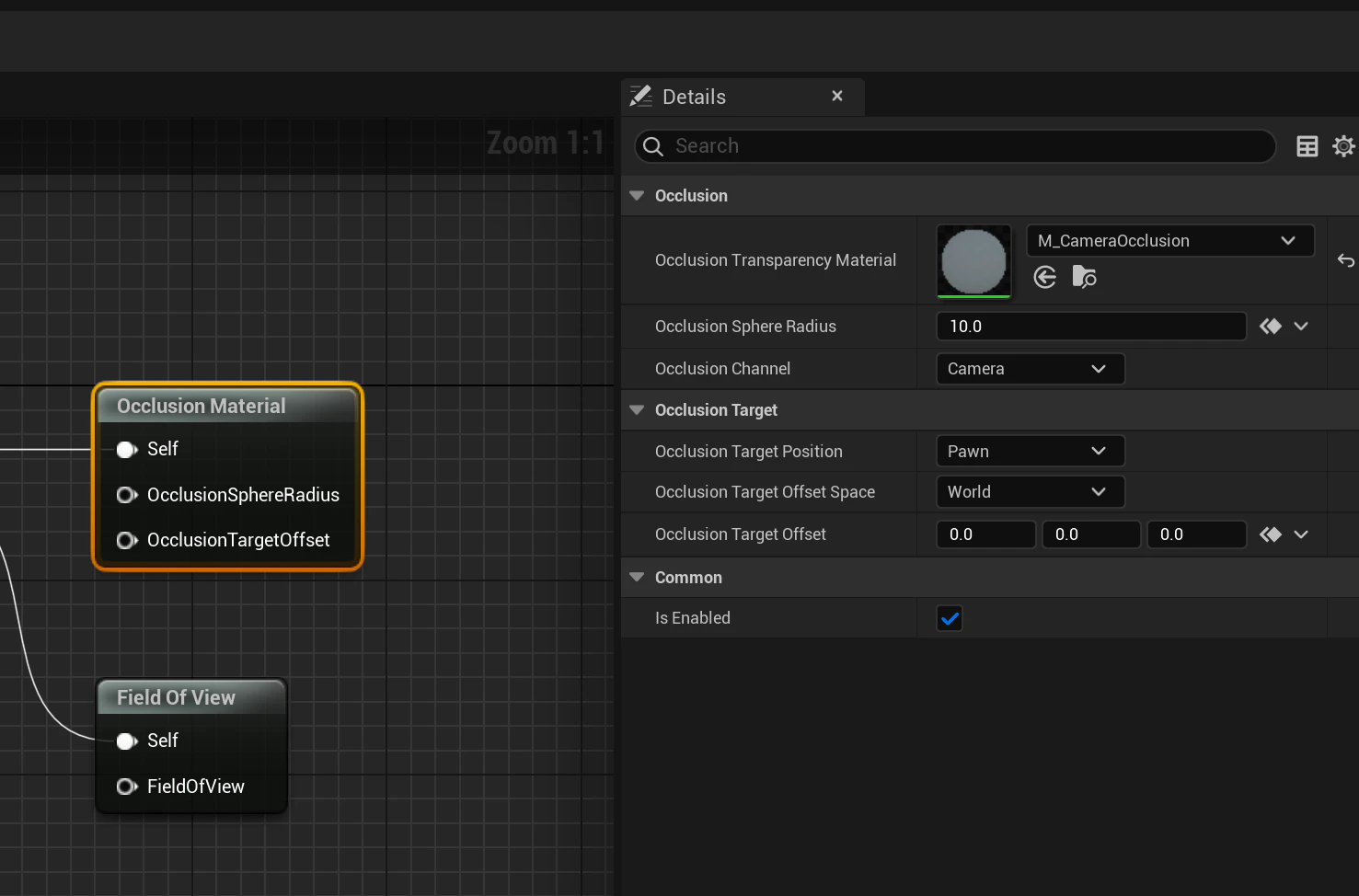The image size is (1359, 896).
Task: Open the Occlusion Target Position Pawn dropdown
Action: coord(1031,452)
